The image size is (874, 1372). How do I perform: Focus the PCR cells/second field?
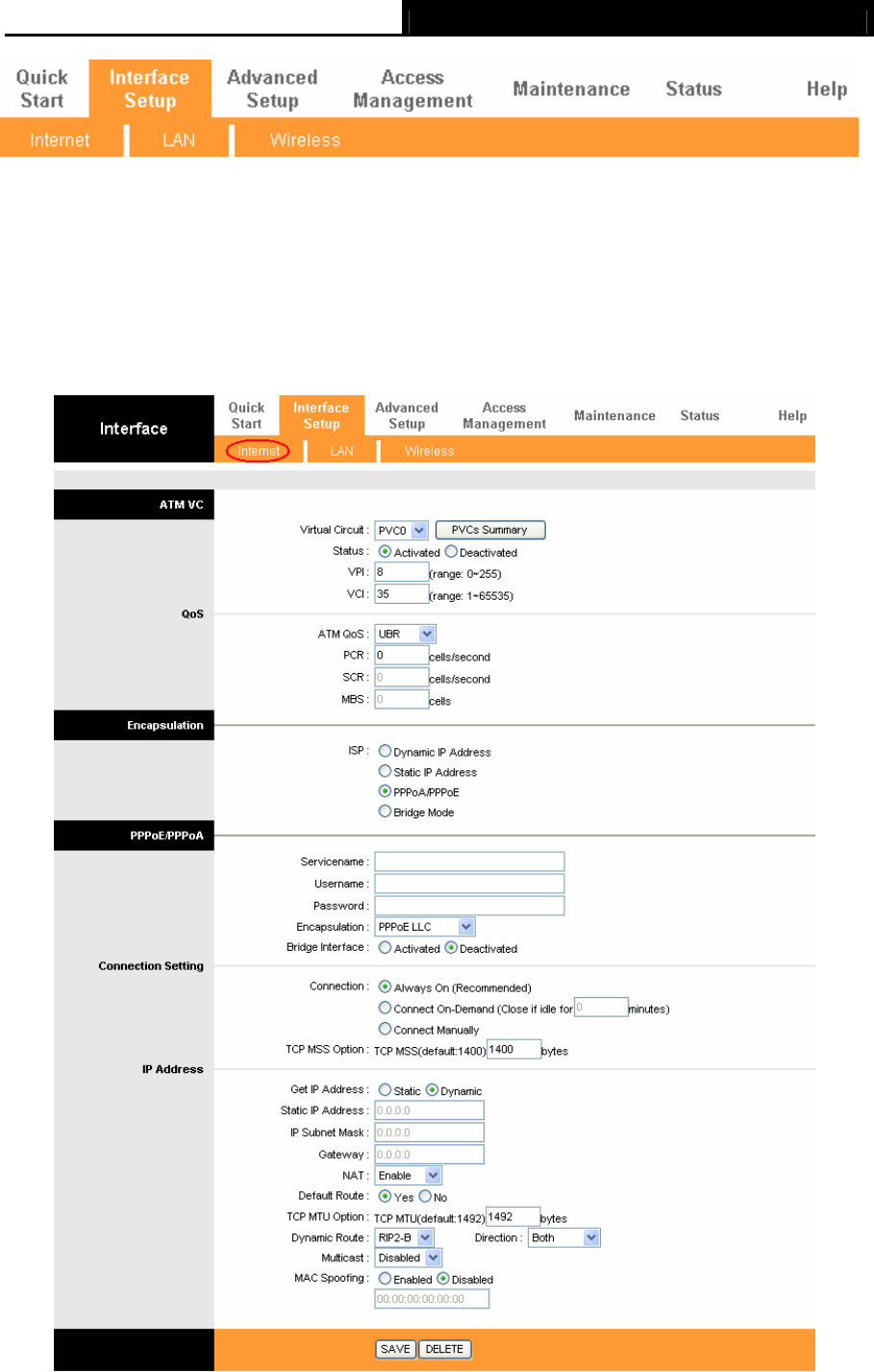[402, 656]
